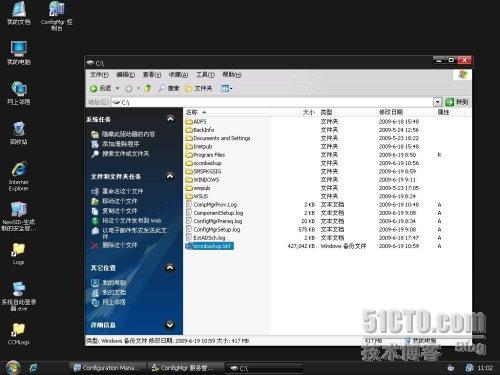Open the Internet Explorer desktop icon
This screenshot has width=500, height=375.
coord(19,176)
